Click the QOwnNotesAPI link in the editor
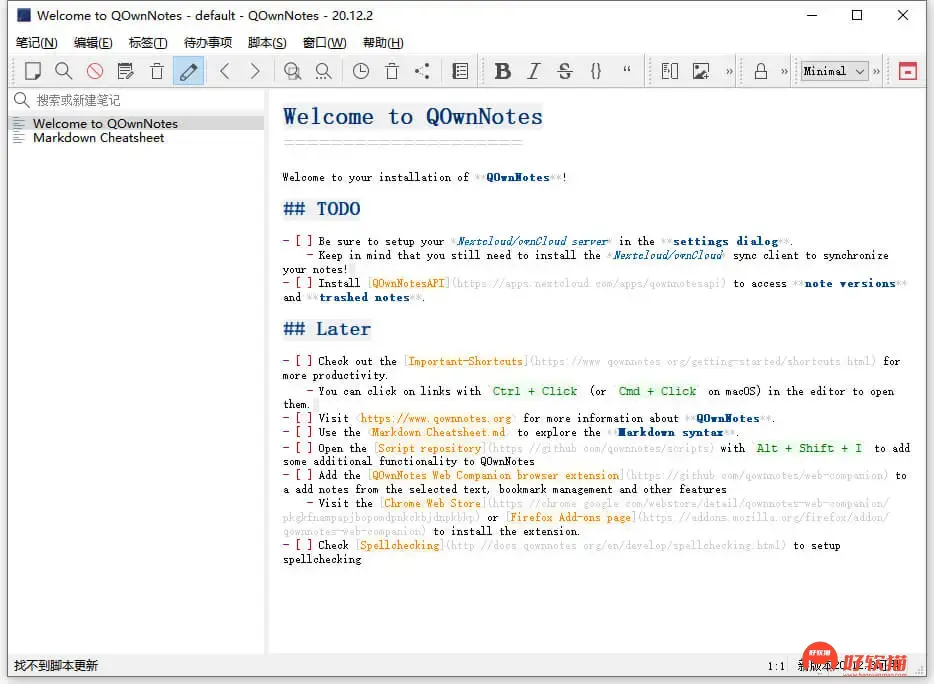Screen dimensions: 934x684 408,284
